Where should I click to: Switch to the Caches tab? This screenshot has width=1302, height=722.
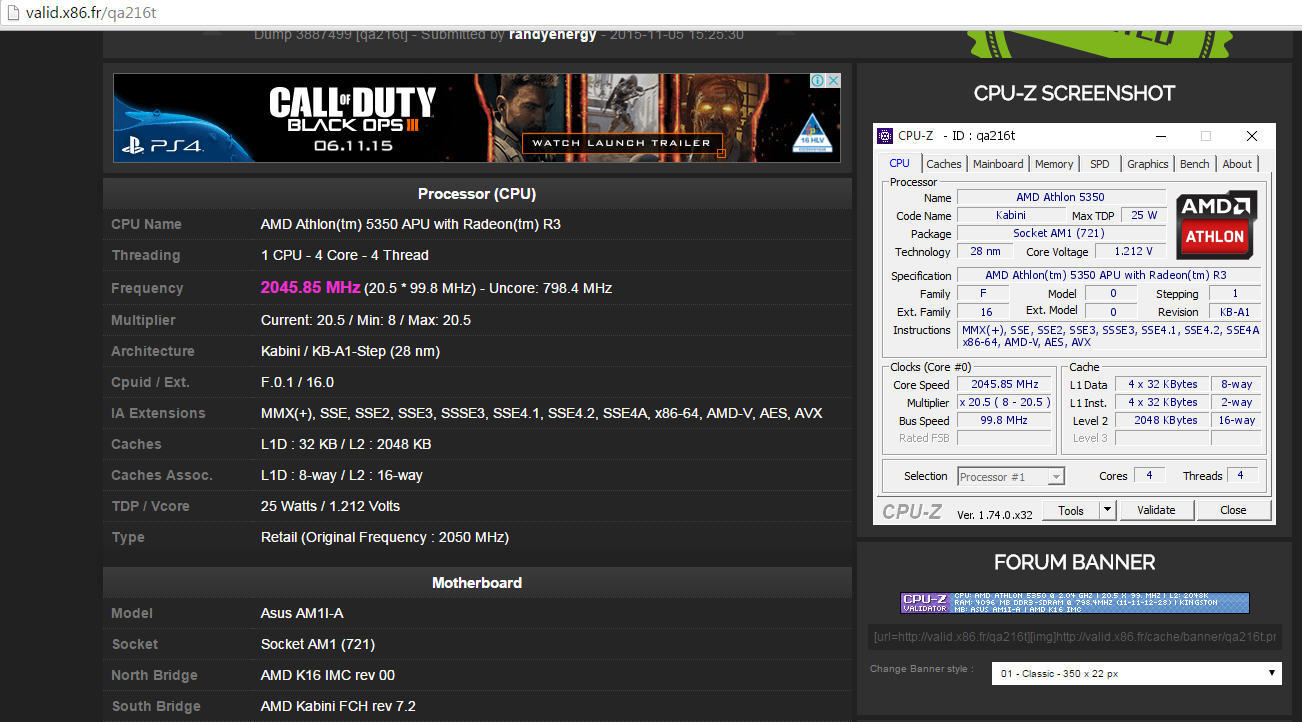943,164
